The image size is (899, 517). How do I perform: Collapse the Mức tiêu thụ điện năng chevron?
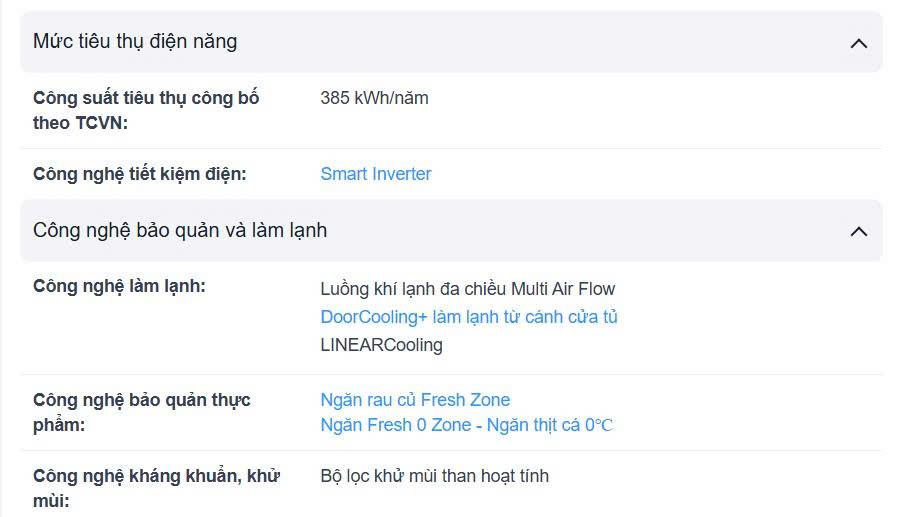[x=858, y=43]
